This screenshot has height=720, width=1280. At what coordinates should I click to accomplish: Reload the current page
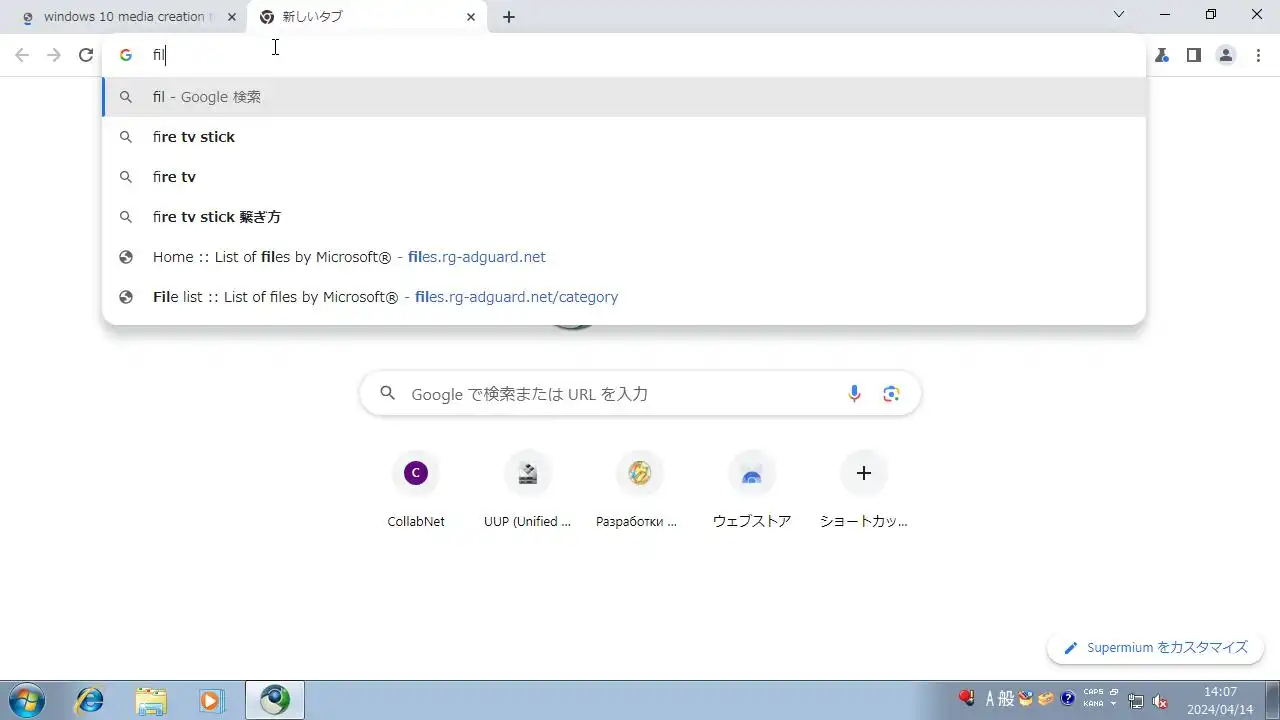pos(86,55)
